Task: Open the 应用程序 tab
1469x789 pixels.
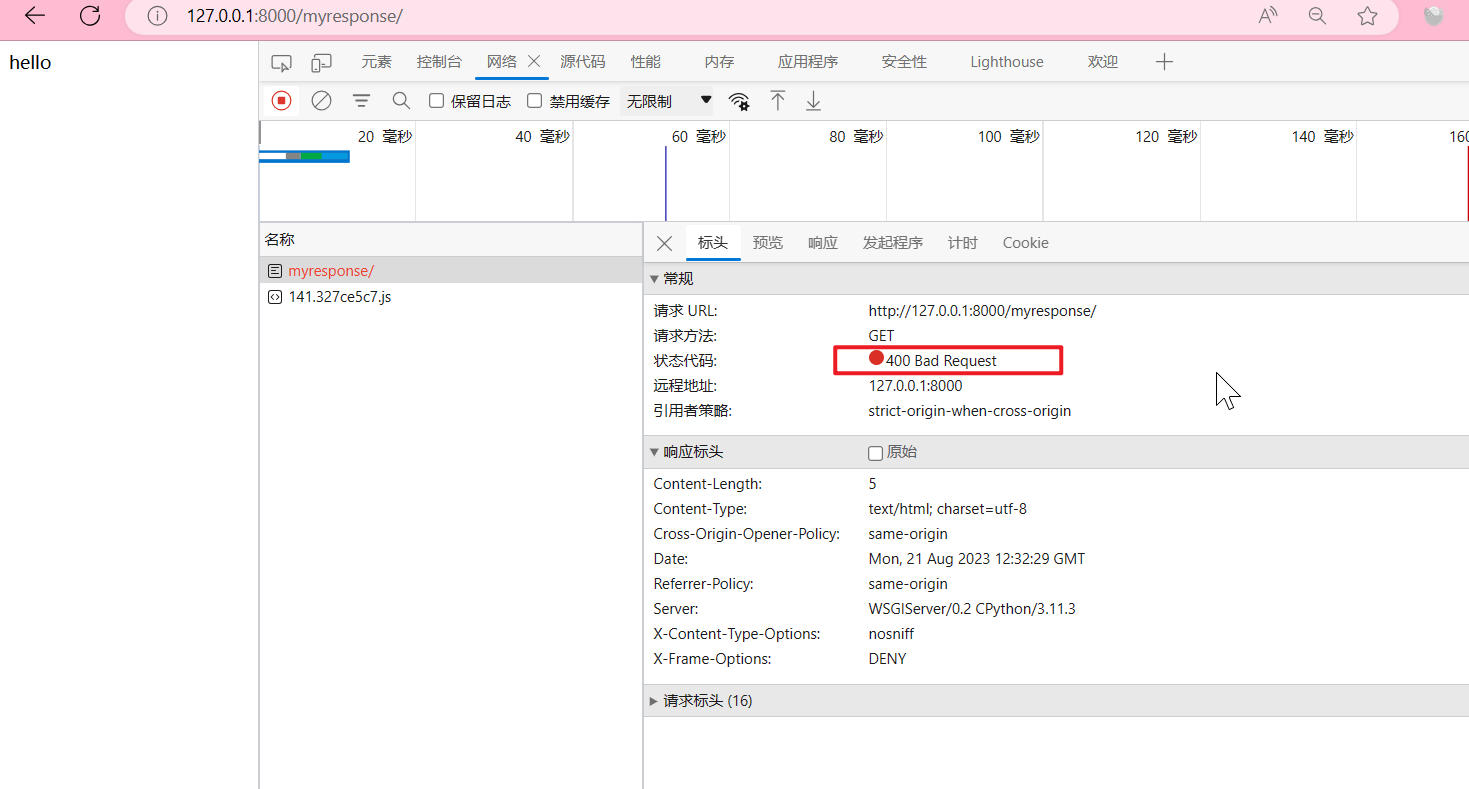Action: click(808, 62)
